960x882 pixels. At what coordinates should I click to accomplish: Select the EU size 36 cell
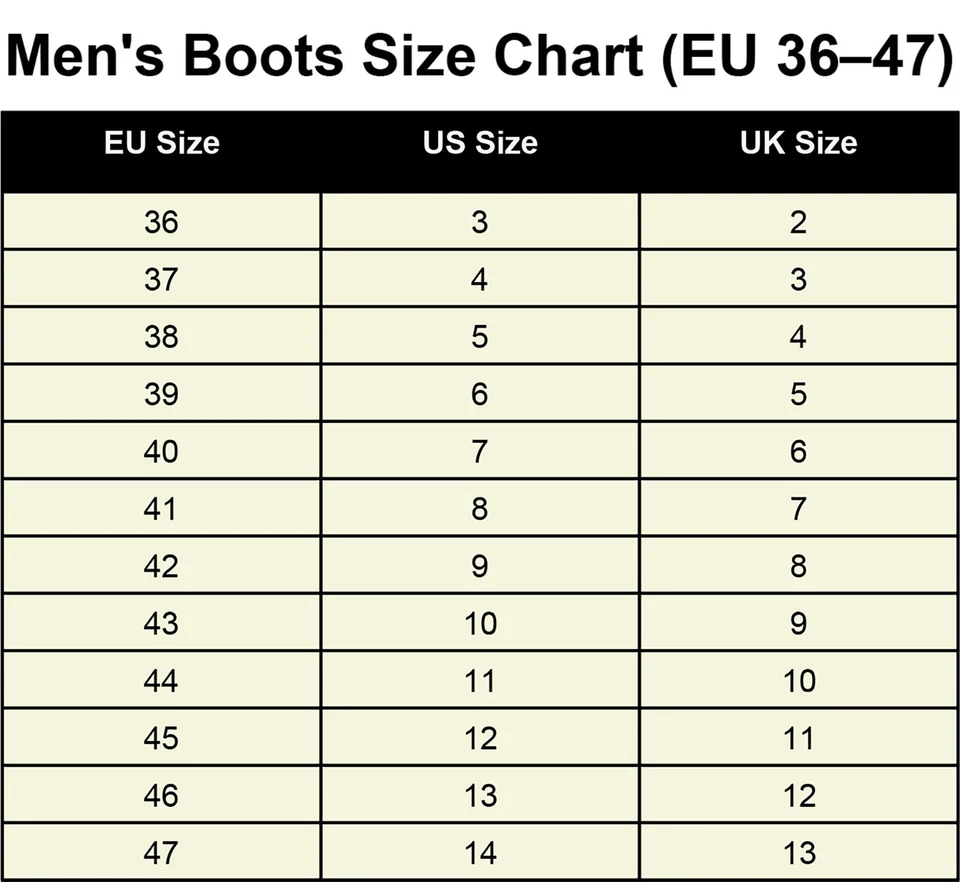click(161, 221)
